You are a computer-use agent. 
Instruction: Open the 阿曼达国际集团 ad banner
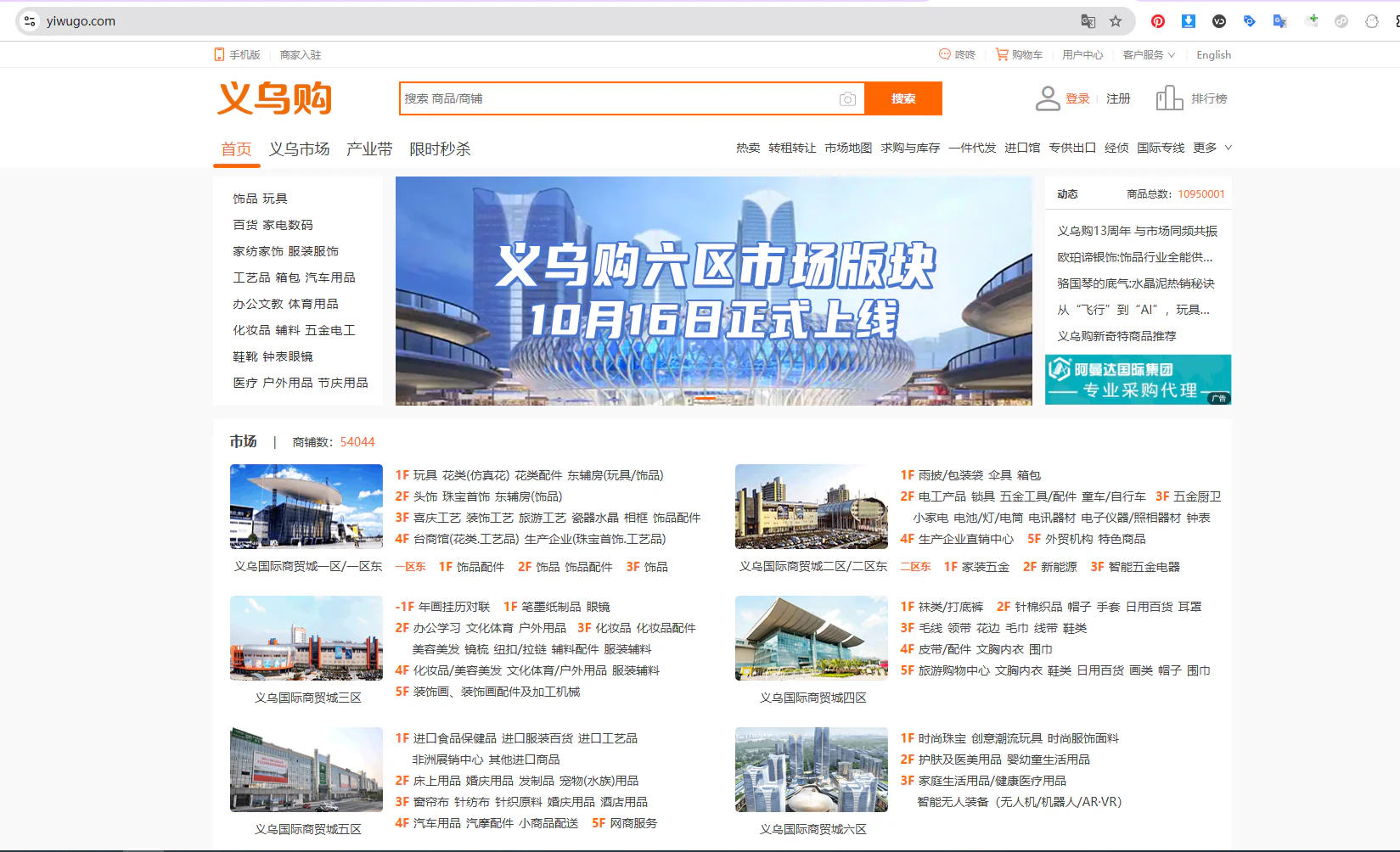[x=1138, y=379]
